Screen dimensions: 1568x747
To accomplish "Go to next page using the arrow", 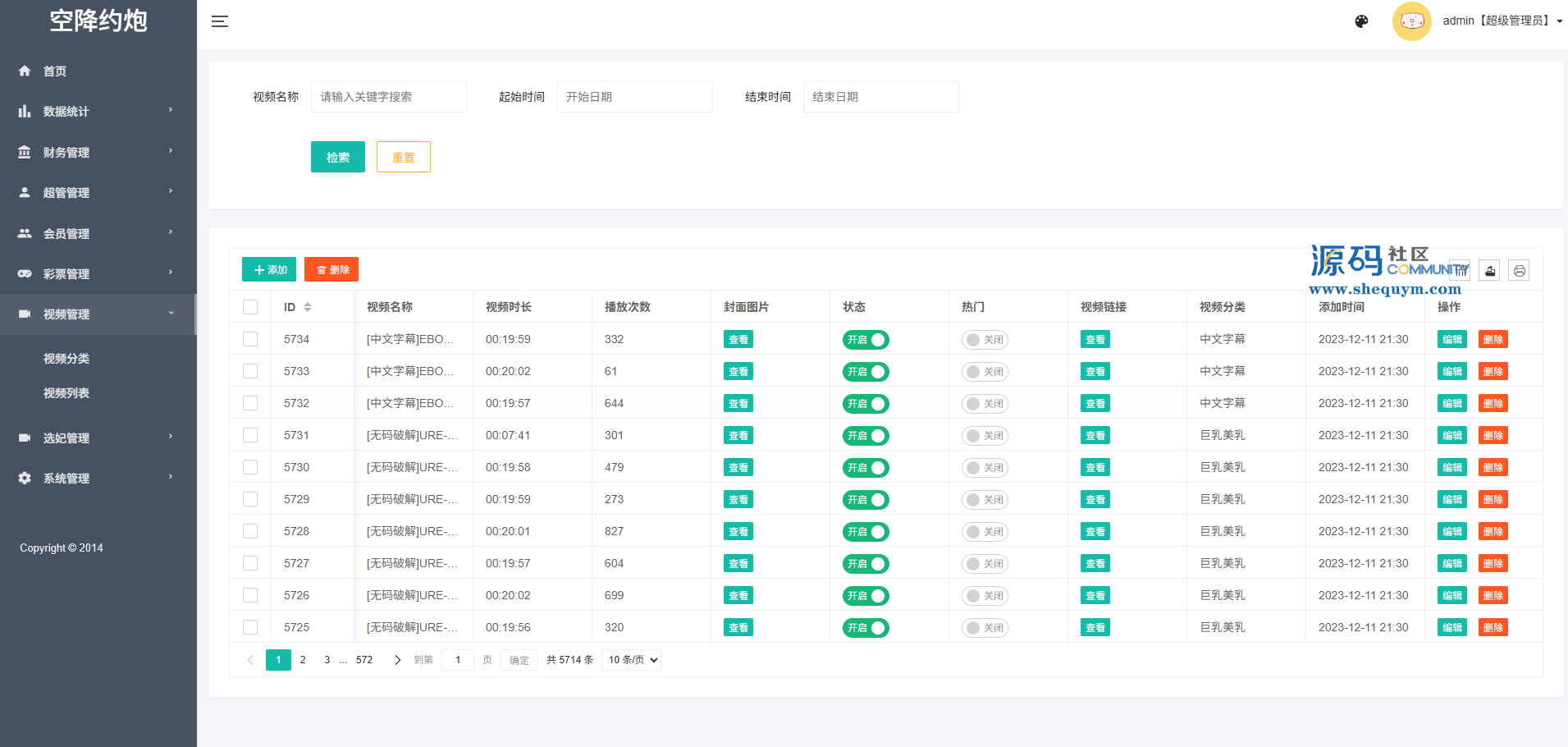I will click(x=398, y=660).
